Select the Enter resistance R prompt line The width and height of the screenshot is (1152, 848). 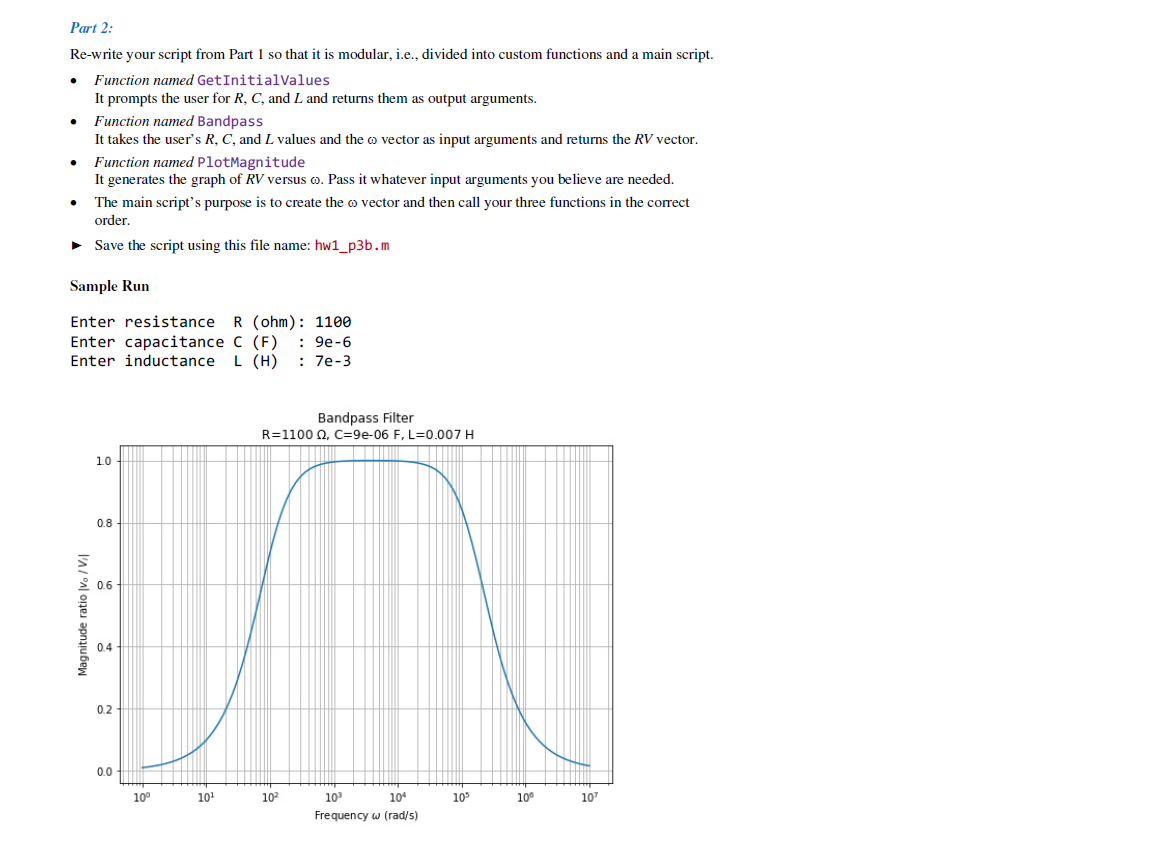(x=210, y=322)
